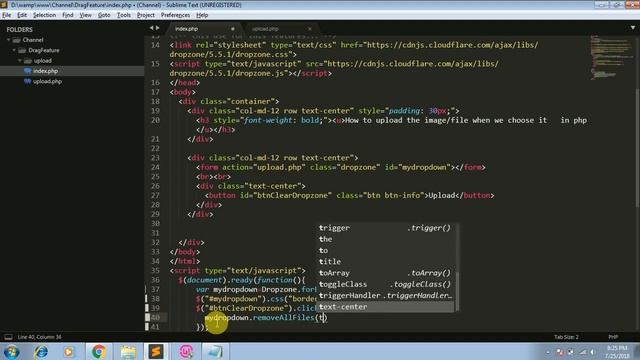Open File Explorer from taskbar

pyautogui.click(x=128, y=351)
